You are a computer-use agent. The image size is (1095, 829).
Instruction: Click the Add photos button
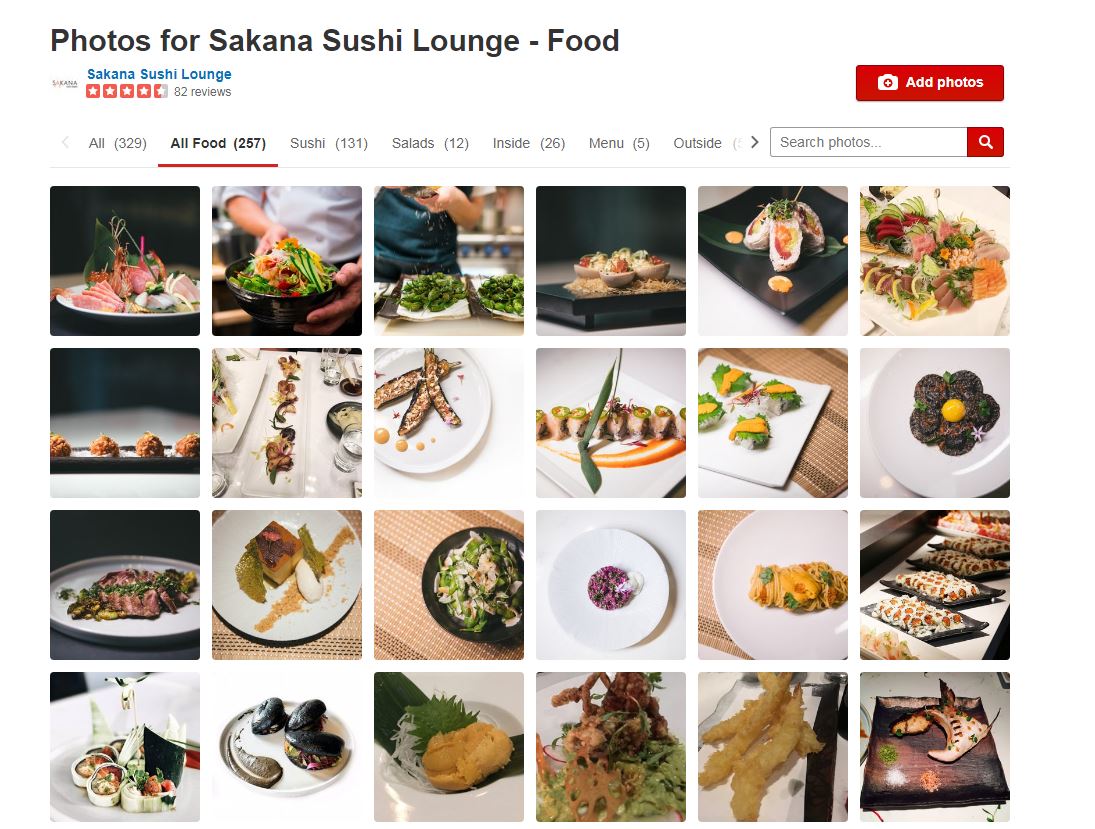click(929, 82)
